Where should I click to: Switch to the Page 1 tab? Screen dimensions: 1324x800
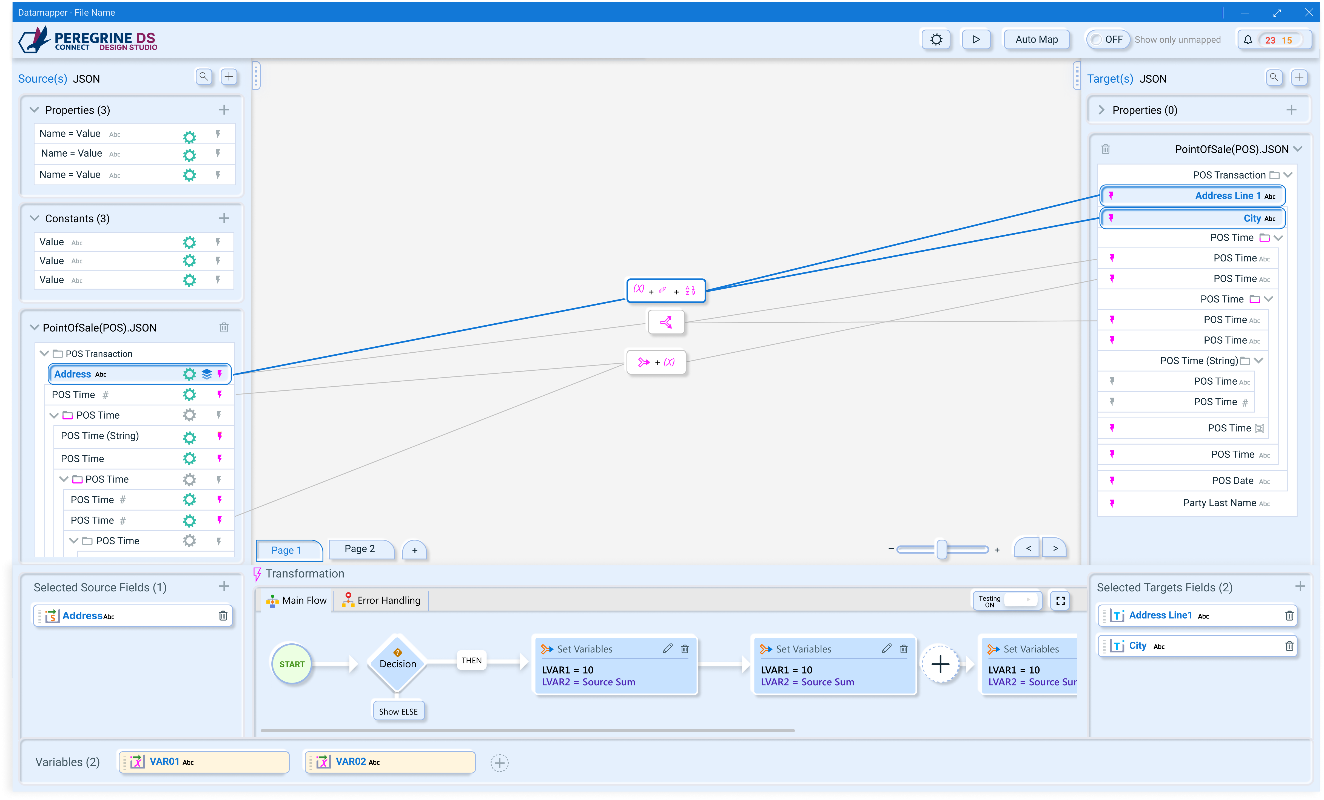pos(289,550)
